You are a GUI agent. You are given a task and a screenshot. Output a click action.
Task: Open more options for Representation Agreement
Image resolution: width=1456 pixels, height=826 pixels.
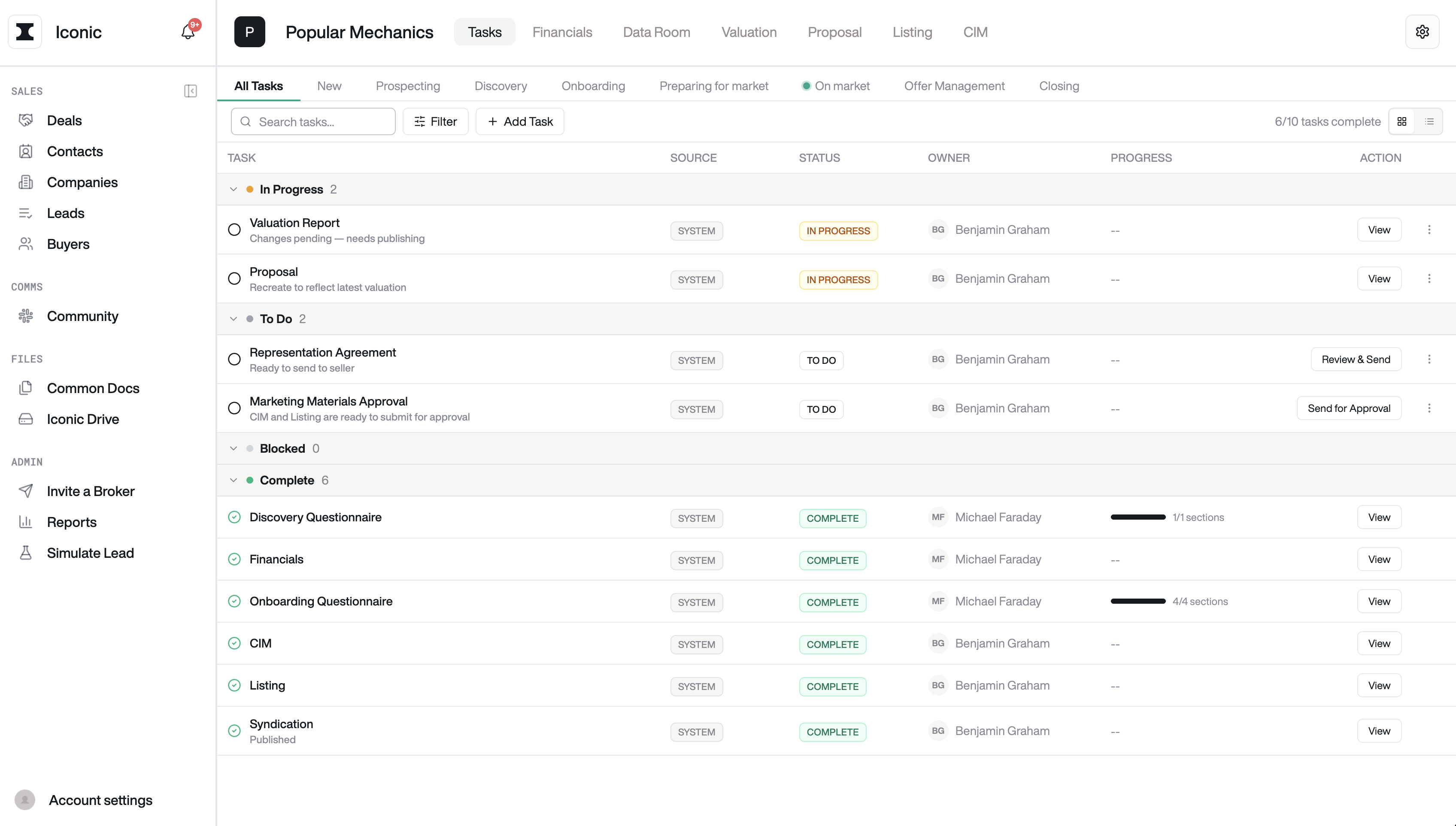pyautogui.click(x=1429, y=359)
